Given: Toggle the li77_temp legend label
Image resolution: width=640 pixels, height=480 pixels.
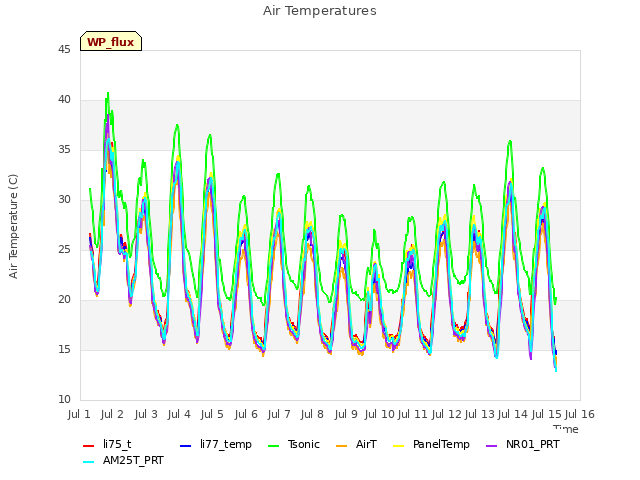Looking at the screenshot, I should (x=226, y=444).
